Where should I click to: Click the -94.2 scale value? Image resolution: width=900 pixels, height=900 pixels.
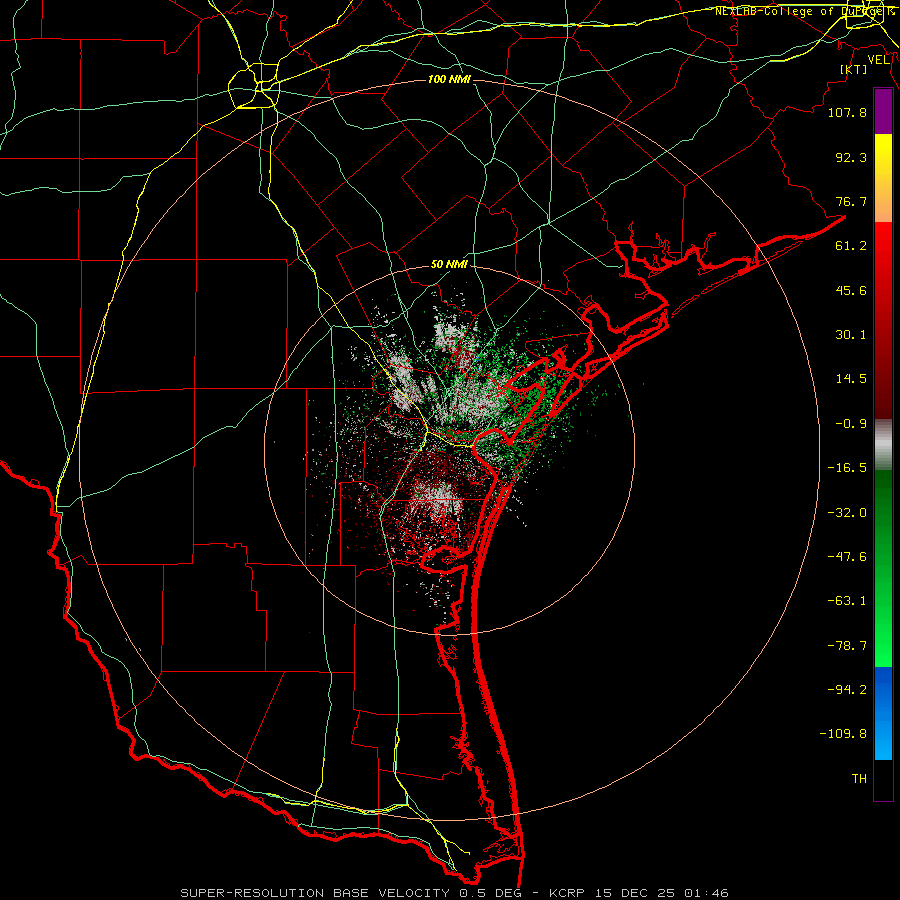(847, 690)
